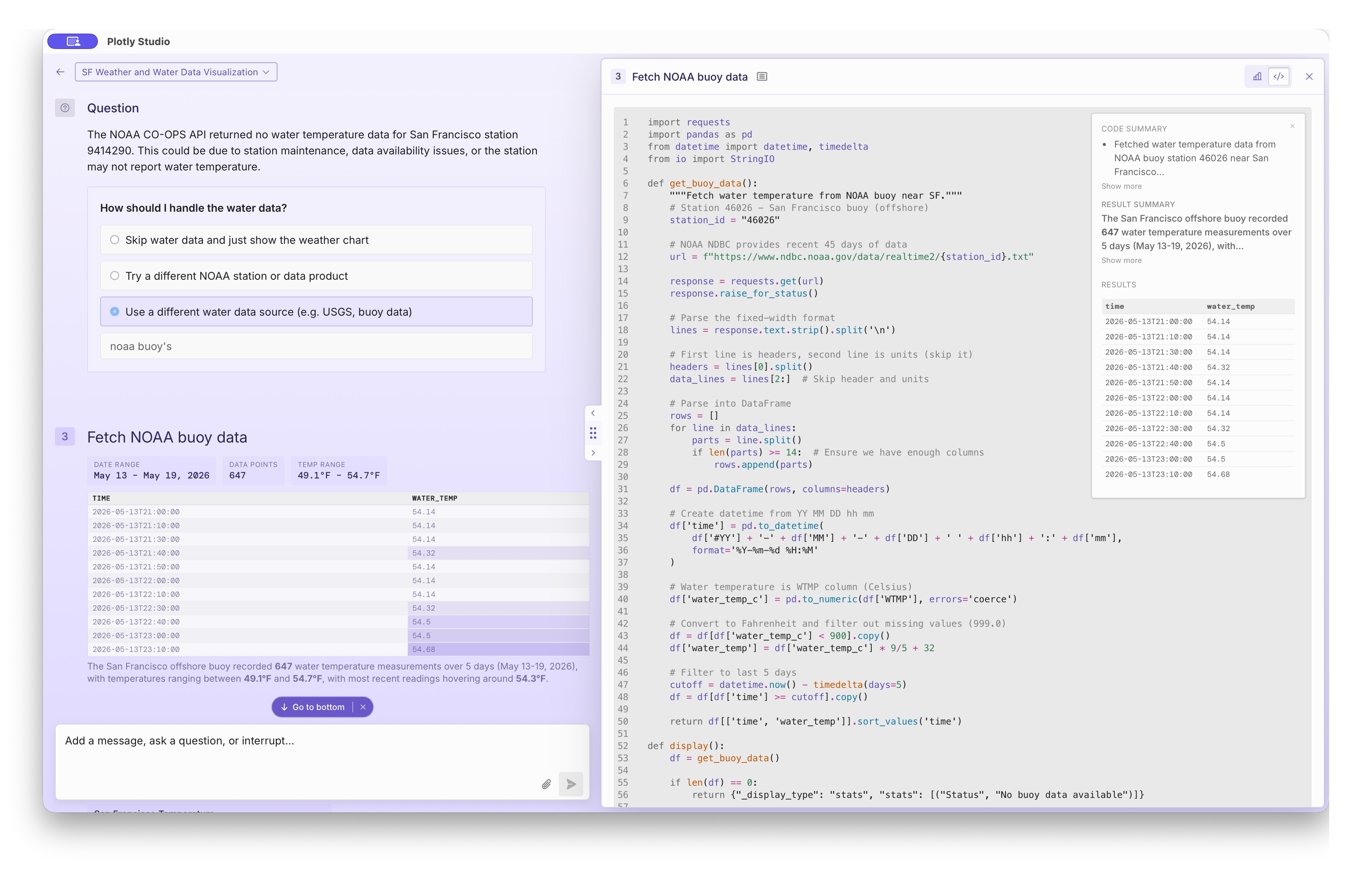Open the notes icon beside Fetch NOAA buoy data
The height and width of the screenshot is (869, 1372).
762,76
